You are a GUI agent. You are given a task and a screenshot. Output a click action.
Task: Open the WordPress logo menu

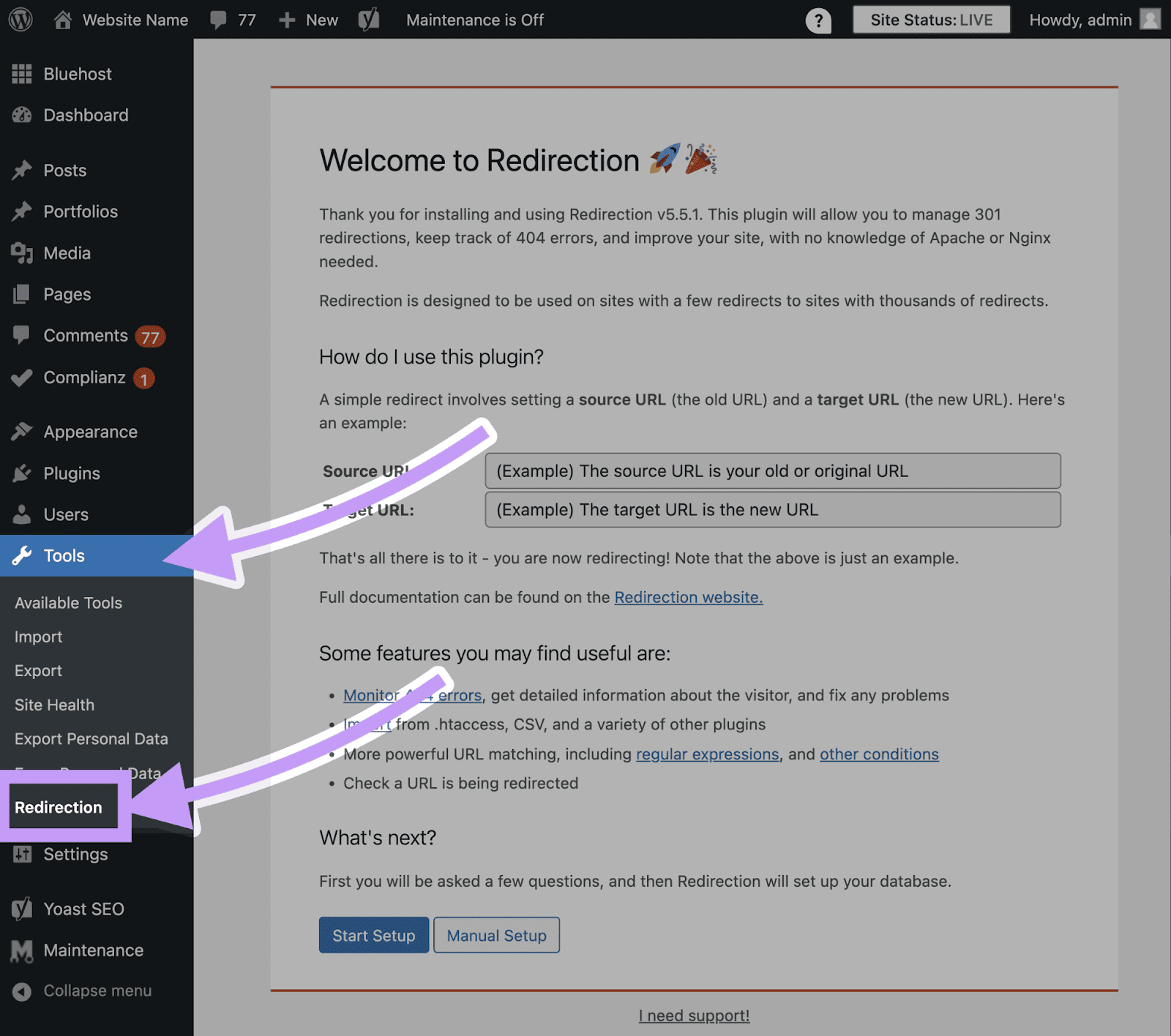(x=20, y=20)
